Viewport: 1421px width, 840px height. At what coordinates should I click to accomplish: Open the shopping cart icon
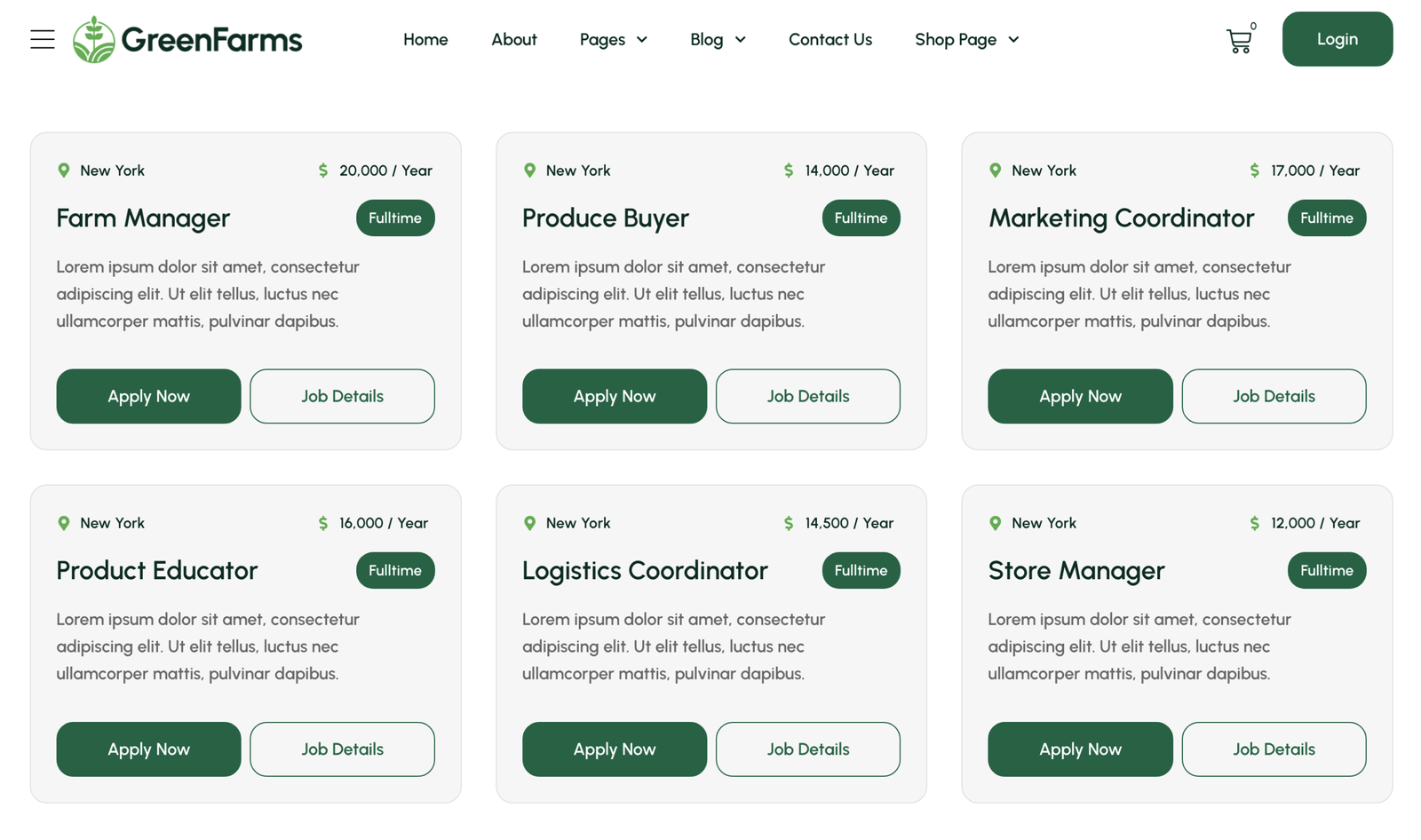(1239, 41)
